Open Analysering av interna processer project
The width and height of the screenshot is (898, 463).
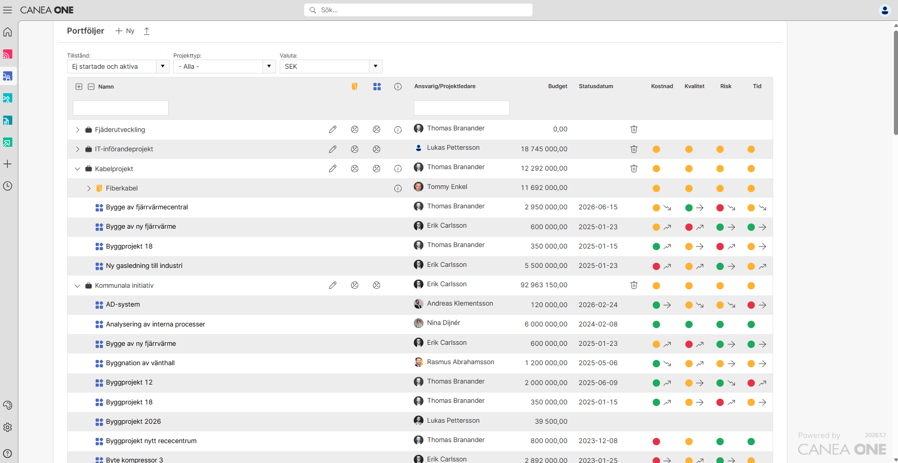click(x=155, y=324)
